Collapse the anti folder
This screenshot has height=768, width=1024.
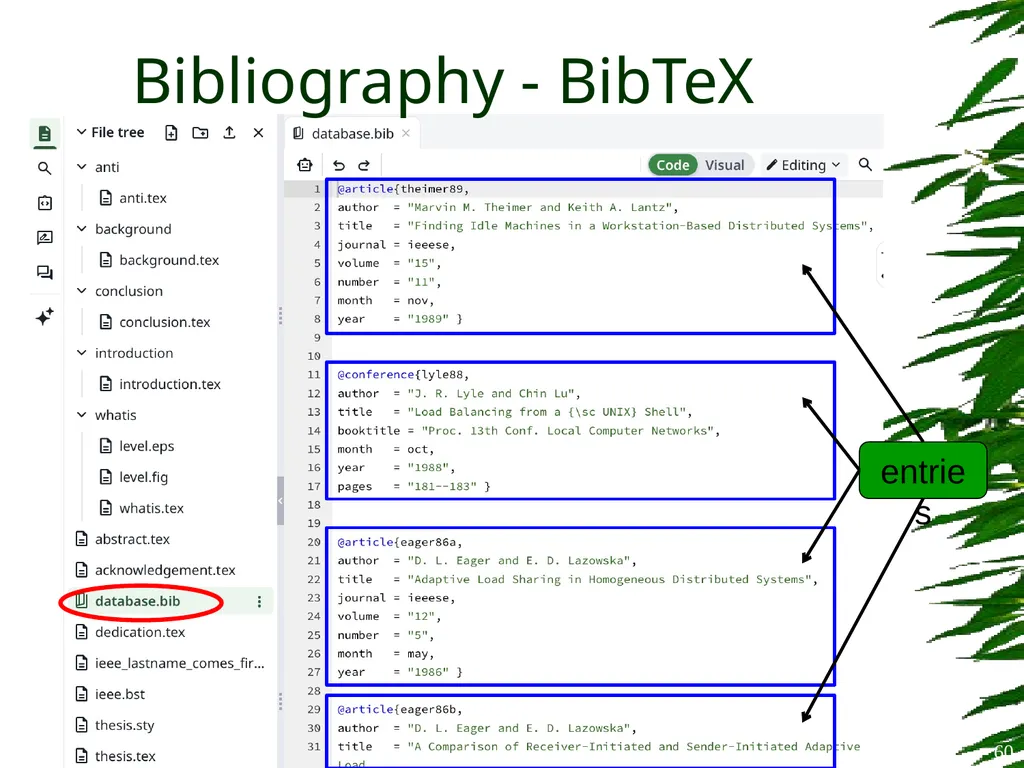coord(82,167)
